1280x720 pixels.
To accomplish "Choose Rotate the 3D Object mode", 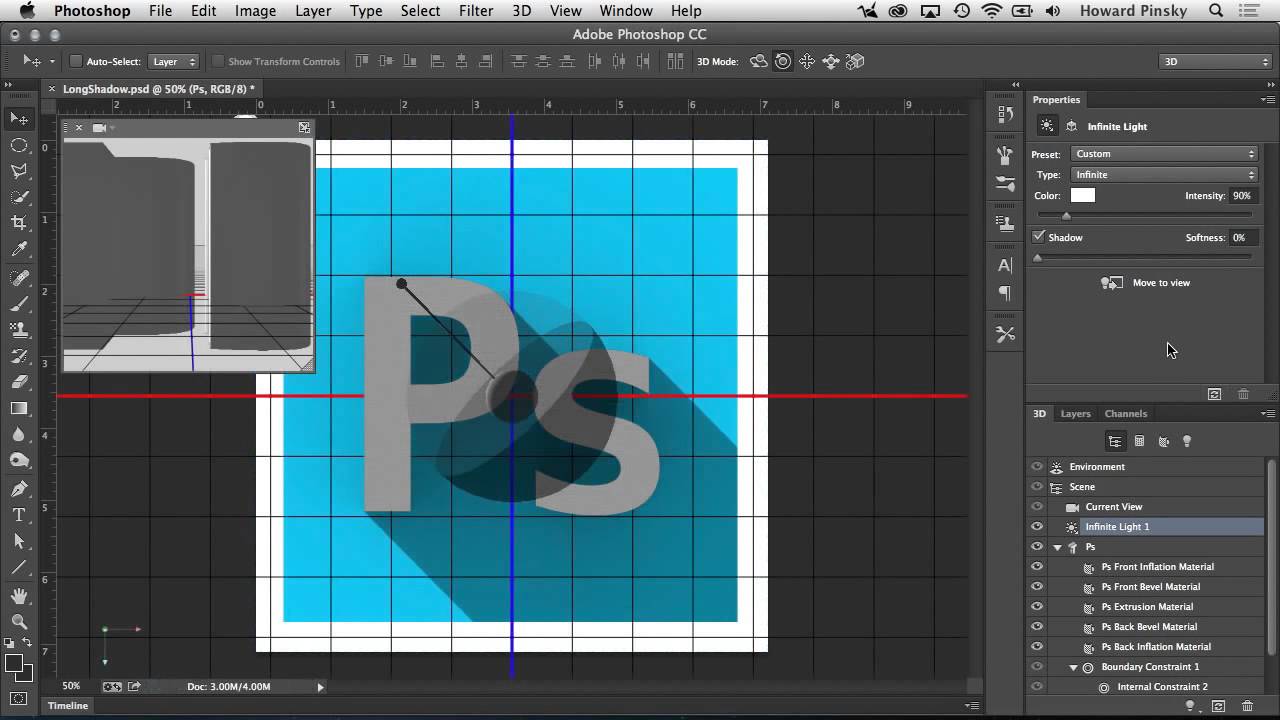I will pyautogui.click(x=759, y=61).
